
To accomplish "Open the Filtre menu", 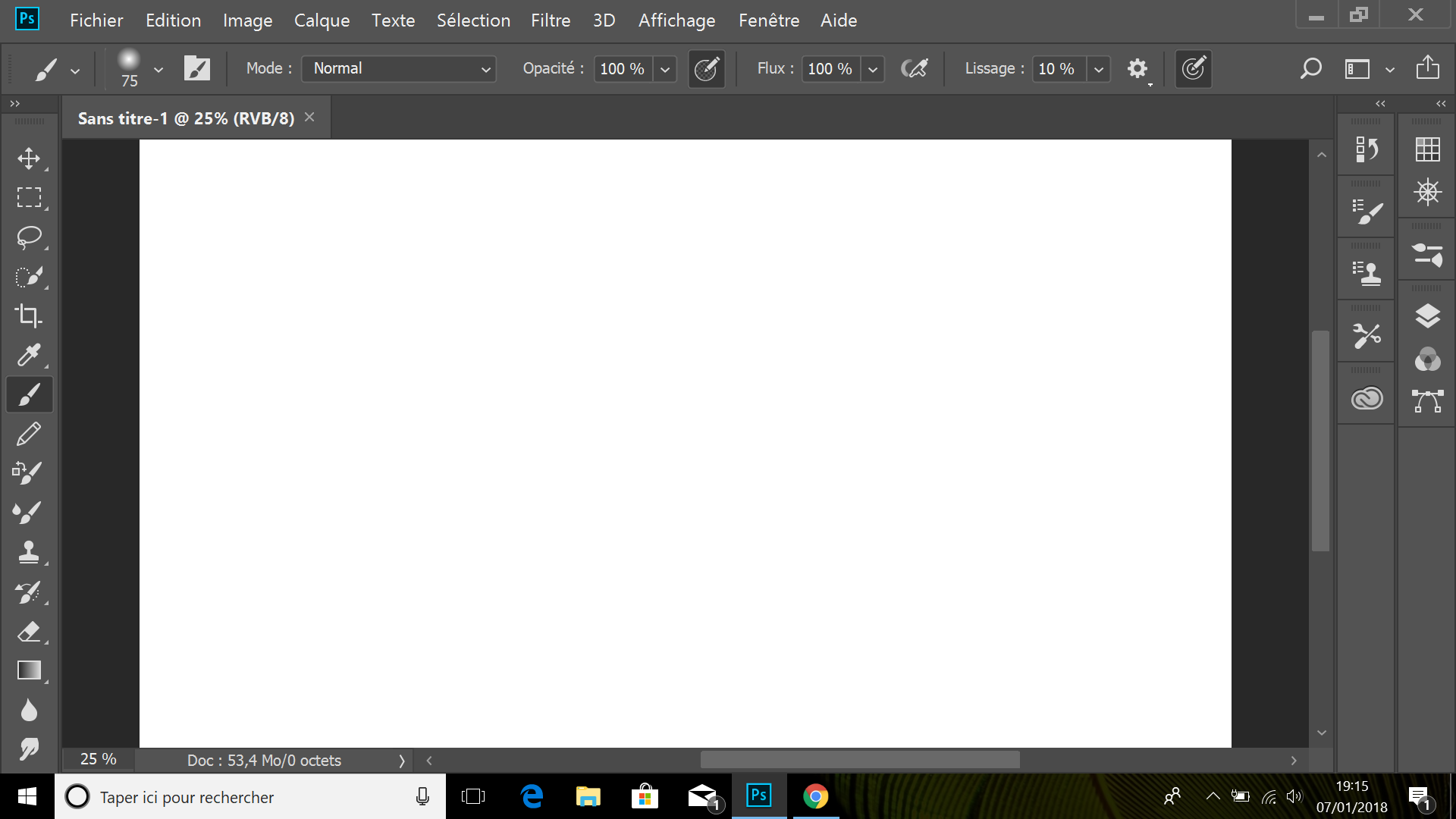I will (550, 20).
